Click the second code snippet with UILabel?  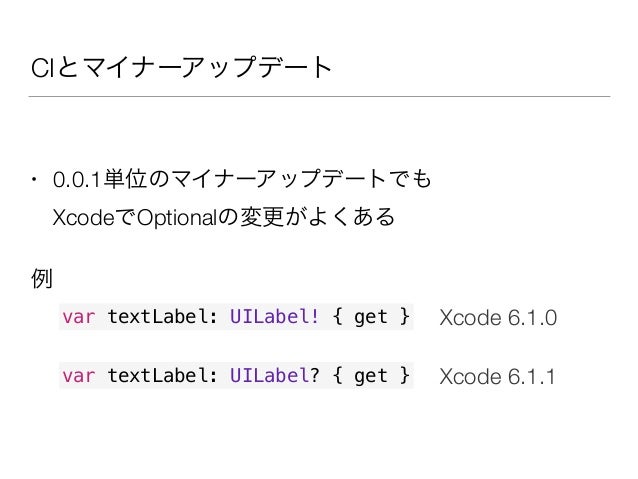(x=236, y=375)
